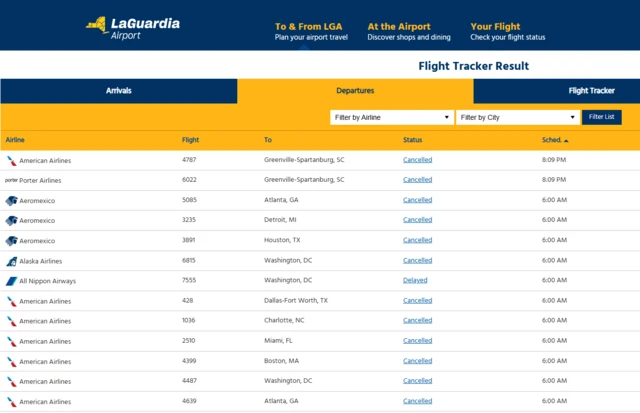
Task: Open Cancelled status for flight 4639
Action: [417, 401]
